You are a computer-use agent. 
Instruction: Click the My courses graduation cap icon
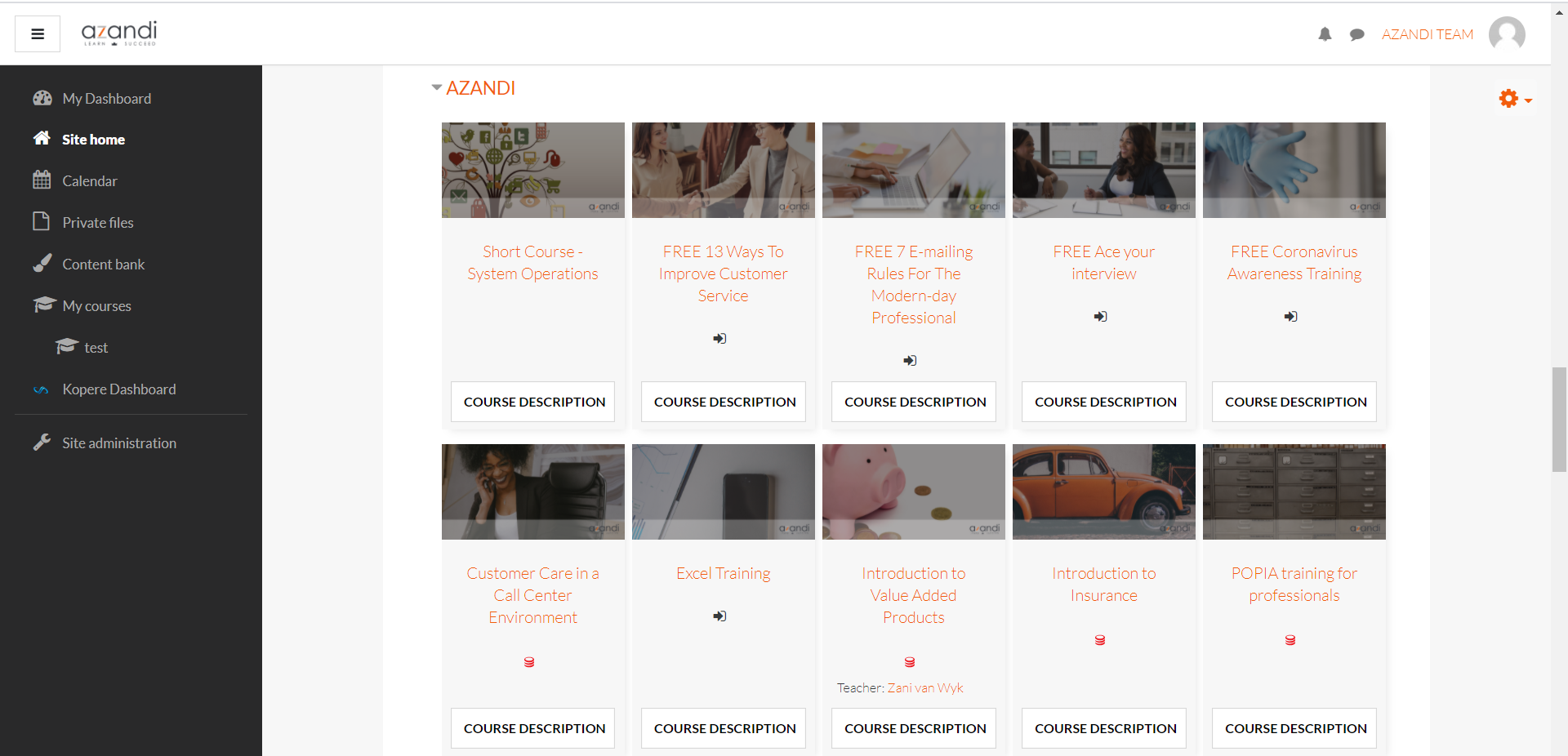(44, 305)
